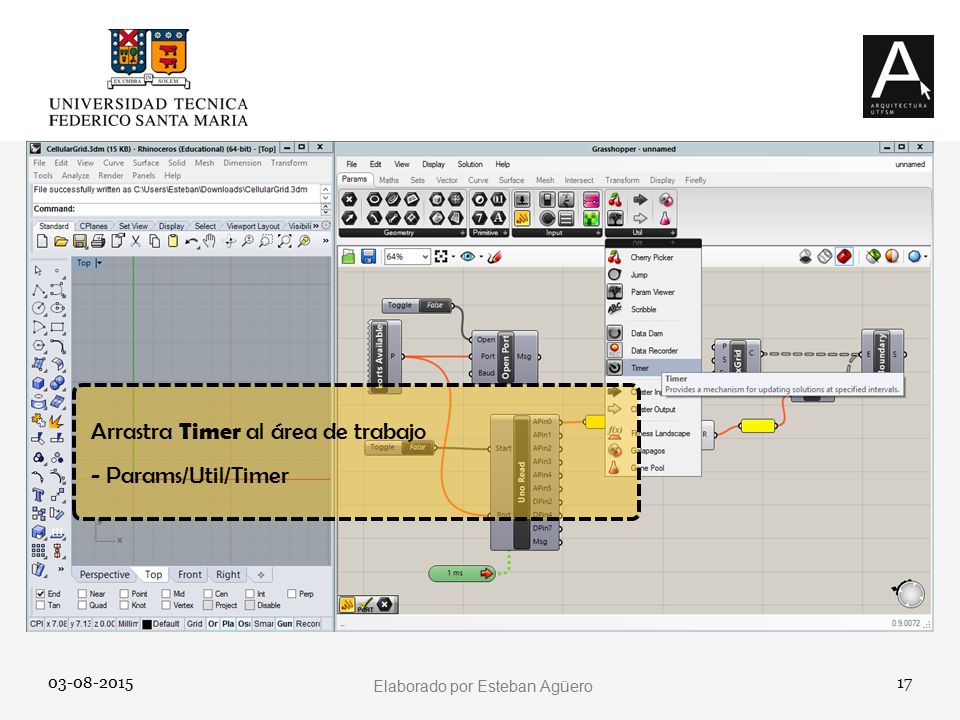Enable the Cen object snap

click(208, 593)
